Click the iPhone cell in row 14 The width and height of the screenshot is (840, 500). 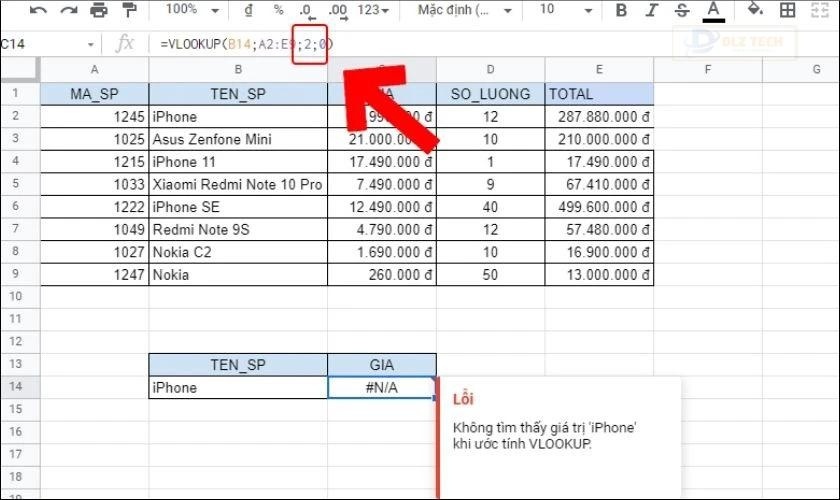pyautogui.click(x=238, y=387)
